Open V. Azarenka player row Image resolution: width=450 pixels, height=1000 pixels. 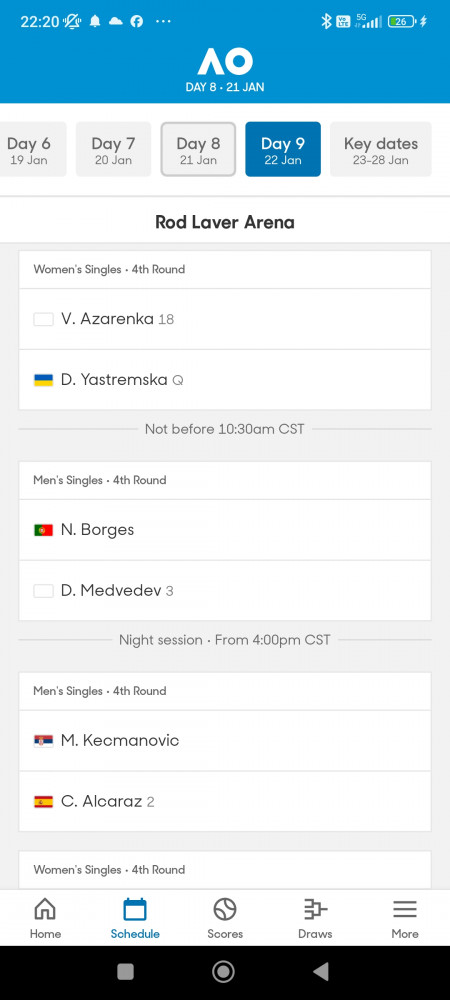coord(225,319)
